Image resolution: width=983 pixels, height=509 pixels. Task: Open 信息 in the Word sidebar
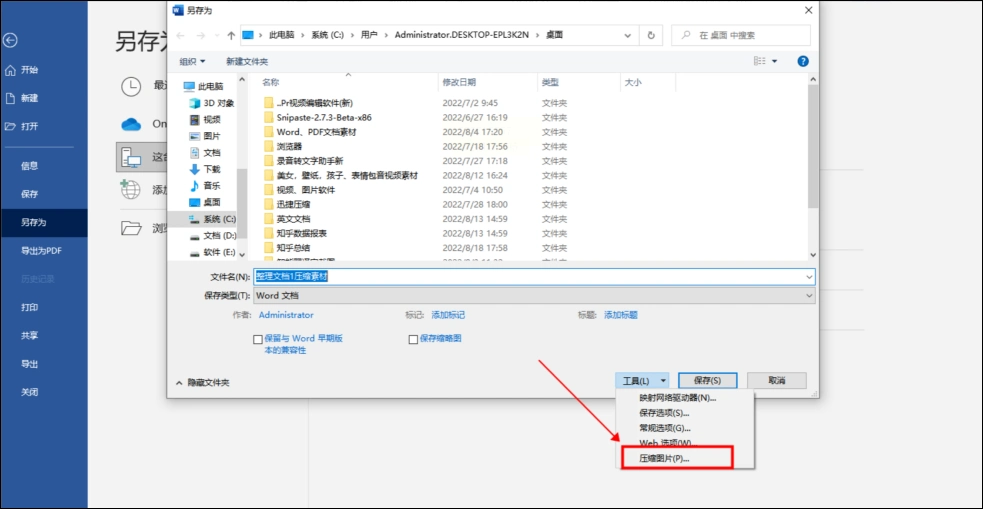(x=29, y=165)
